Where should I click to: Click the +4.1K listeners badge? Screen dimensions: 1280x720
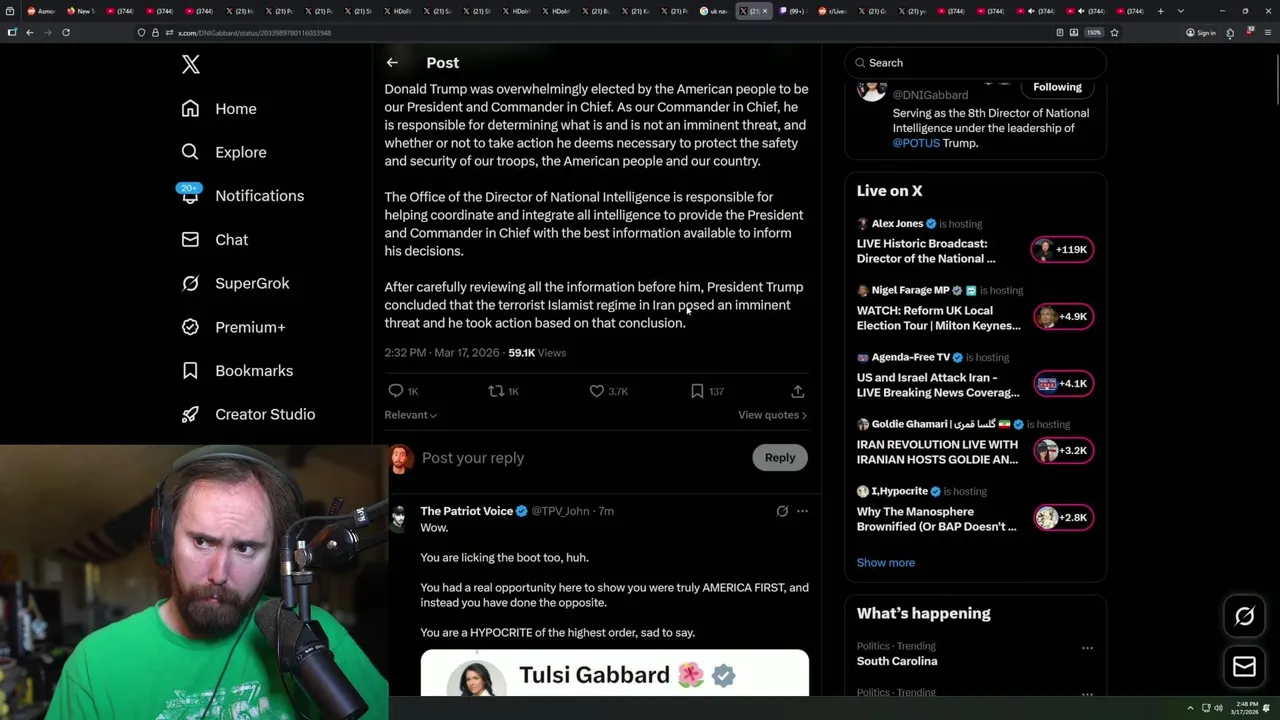[1063, 384]
